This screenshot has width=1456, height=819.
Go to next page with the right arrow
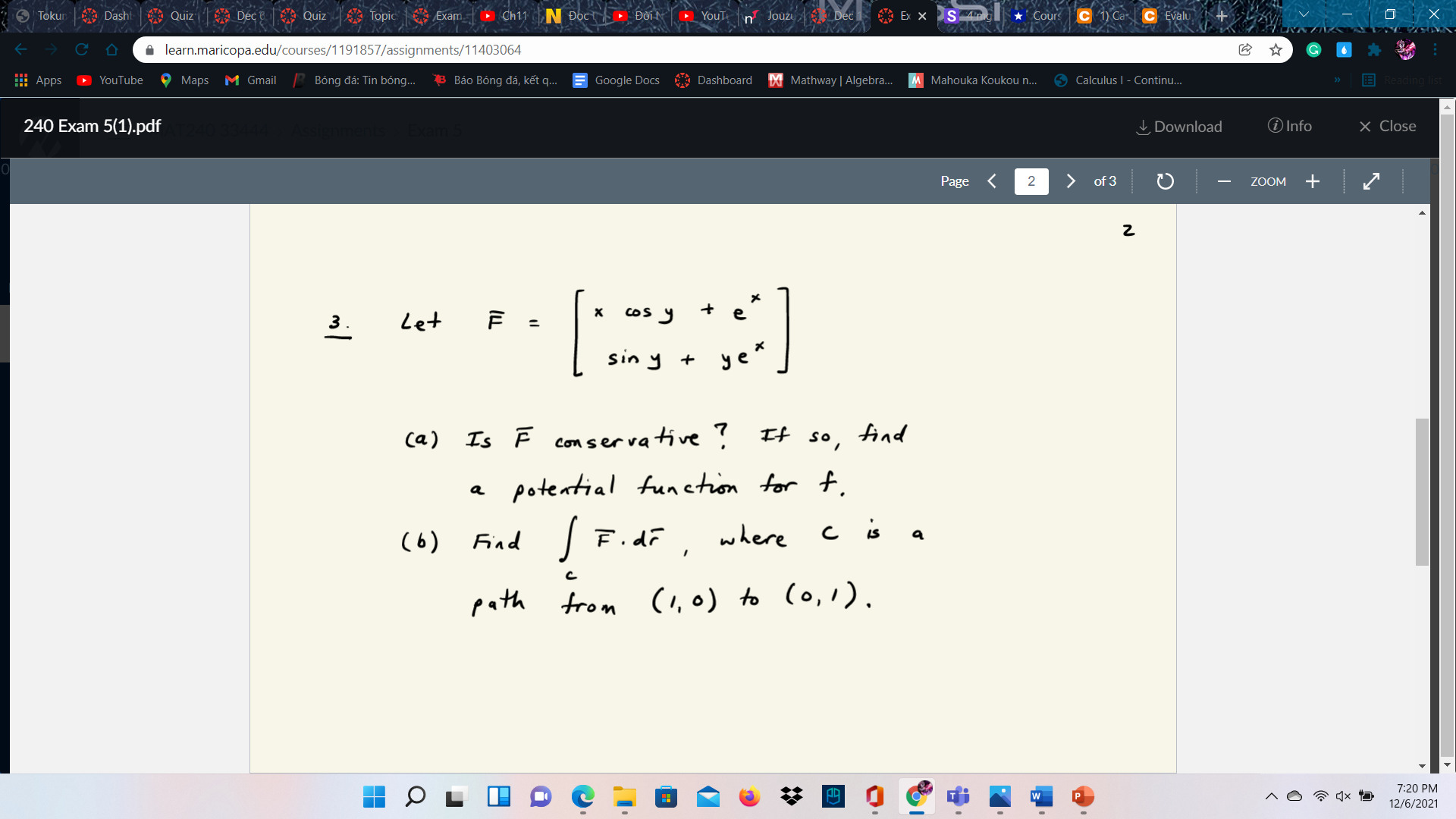pos(1071,181)
